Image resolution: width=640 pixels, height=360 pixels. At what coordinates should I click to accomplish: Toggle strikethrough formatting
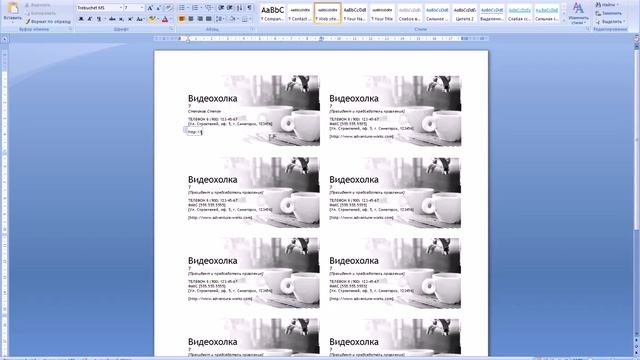point(112,19)
